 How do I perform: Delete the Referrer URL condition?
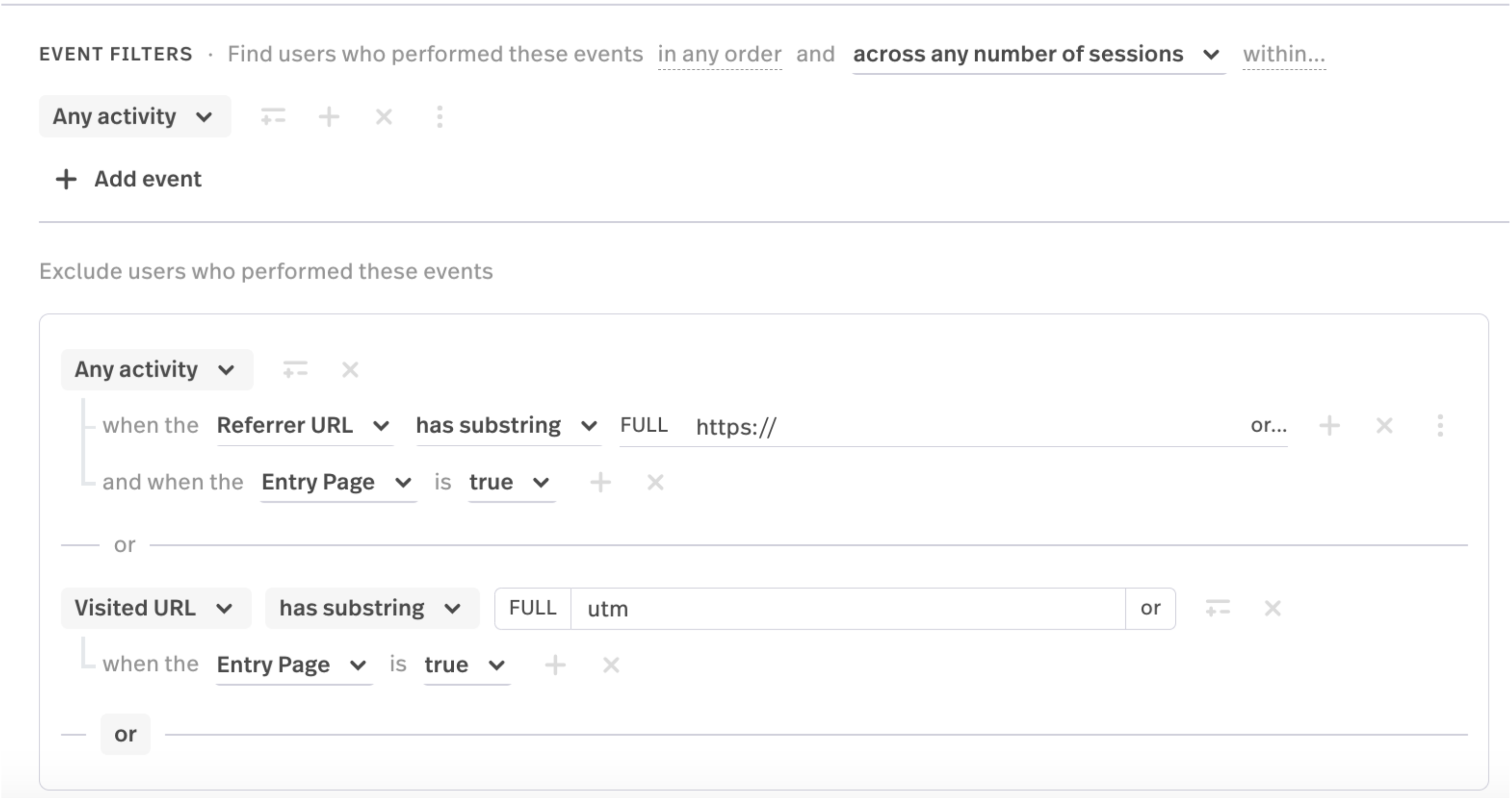(x=1385, y=425)
